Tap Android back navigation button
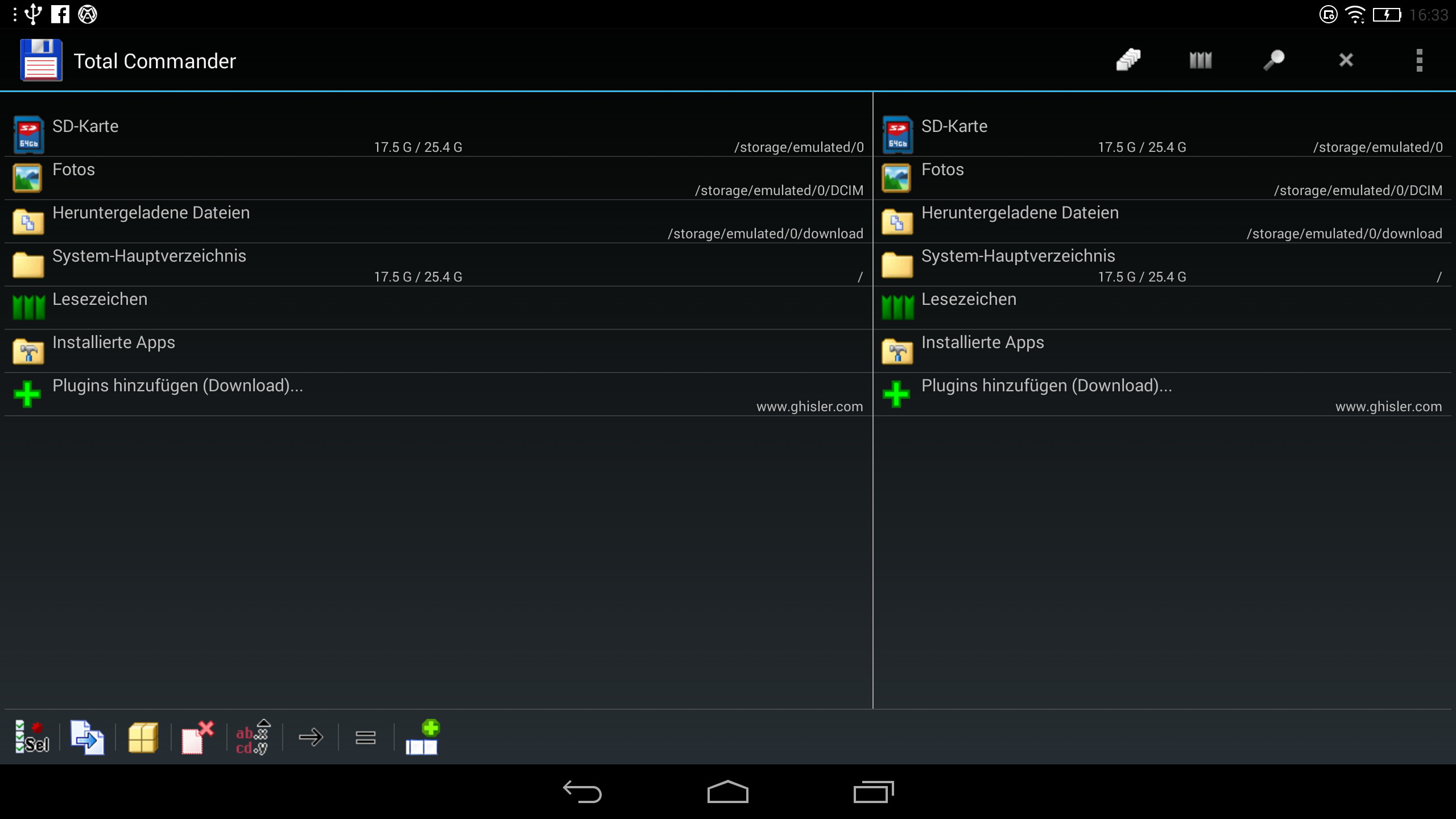The height and width of the screenshot is (819, 1456). pyautogui.click(x=582, y=791)
